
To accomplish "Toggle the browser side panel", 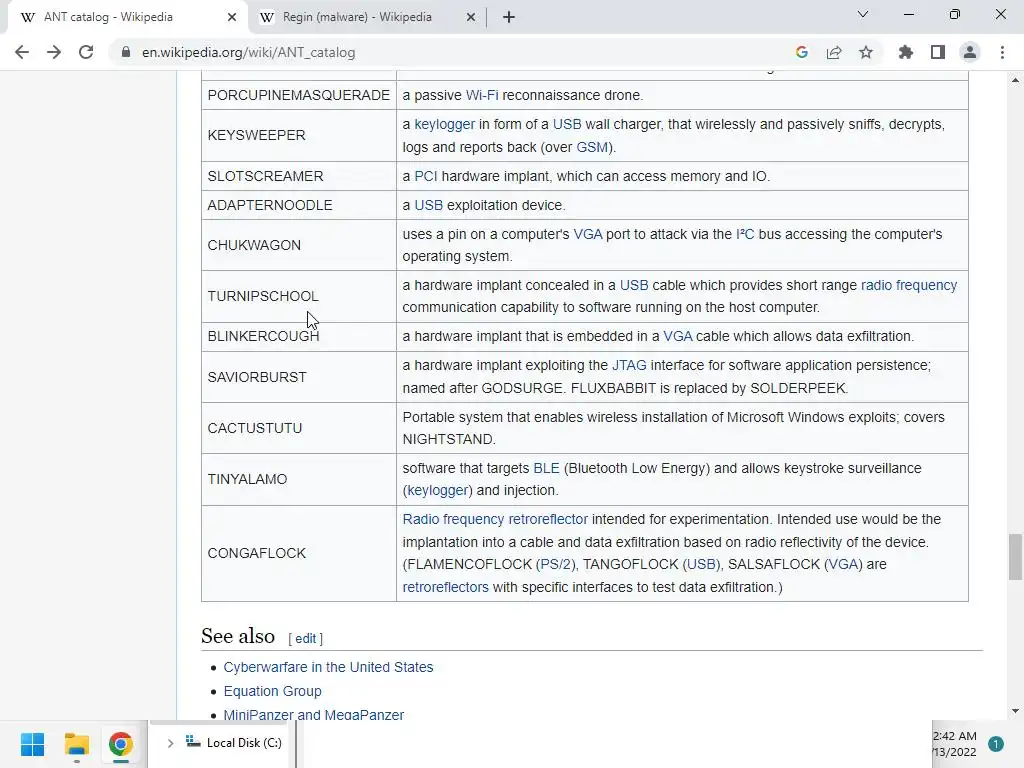I will coord(938,52).
